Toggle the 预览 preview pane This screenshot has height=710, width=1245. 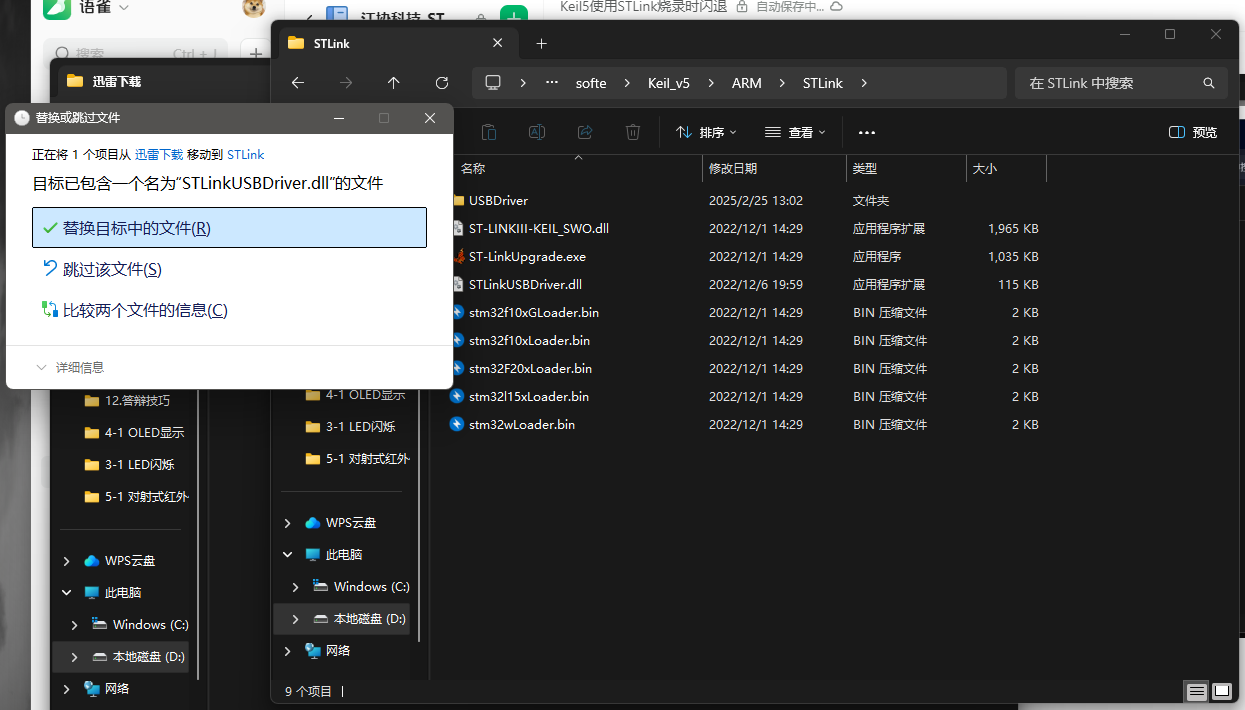pyautogui.click(x=1193, y=132)
